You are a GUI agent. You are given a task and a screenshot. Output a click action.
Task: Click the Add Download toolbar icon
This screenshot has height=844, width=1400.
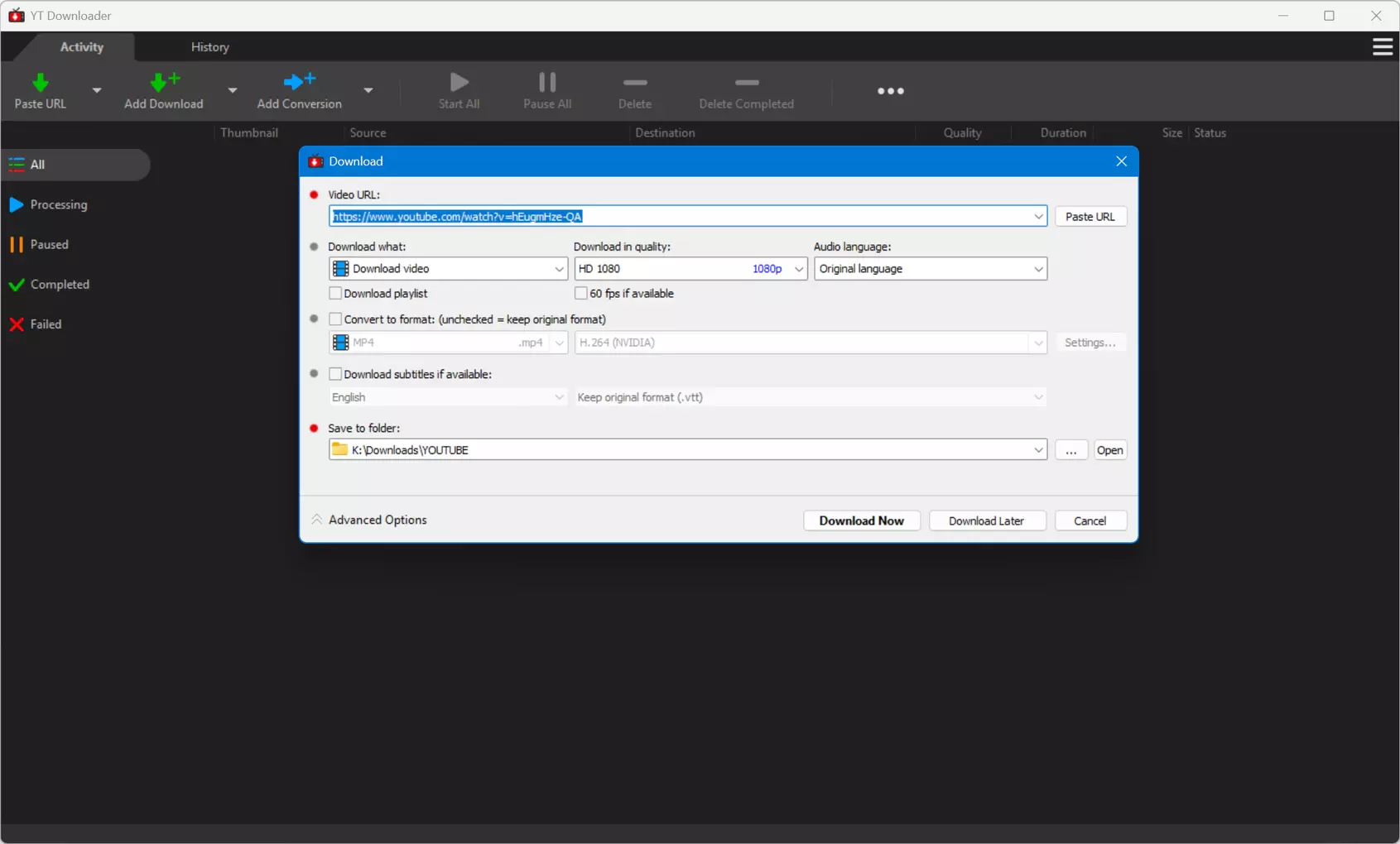pos(164,82)
